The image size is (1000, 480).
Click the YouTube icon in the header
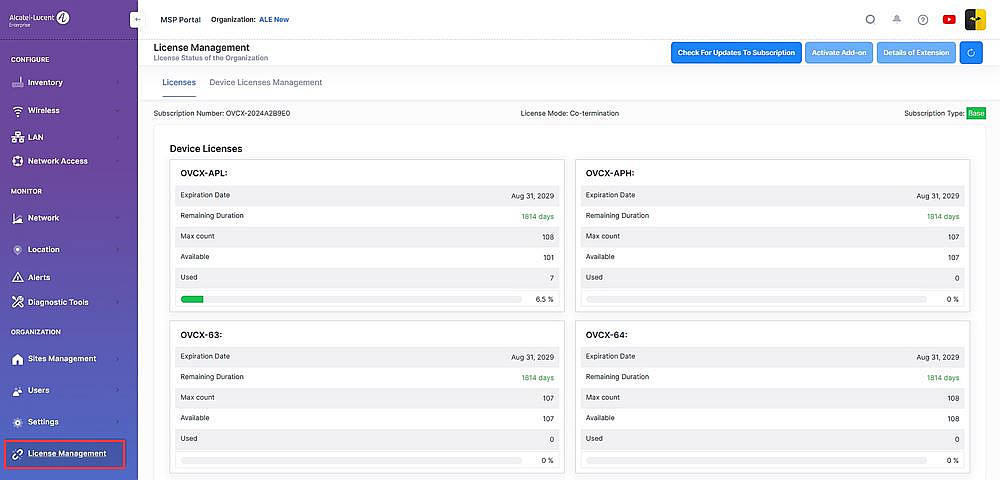(x=948, y=19)
